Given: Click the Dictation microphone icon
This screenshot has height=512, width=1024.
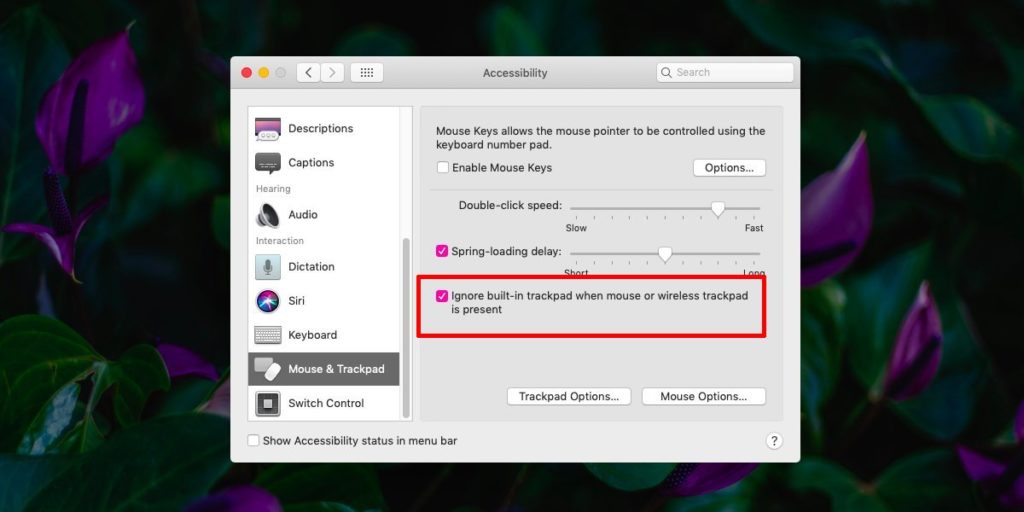Looking at the screenshot, I should tap(267, 267).
